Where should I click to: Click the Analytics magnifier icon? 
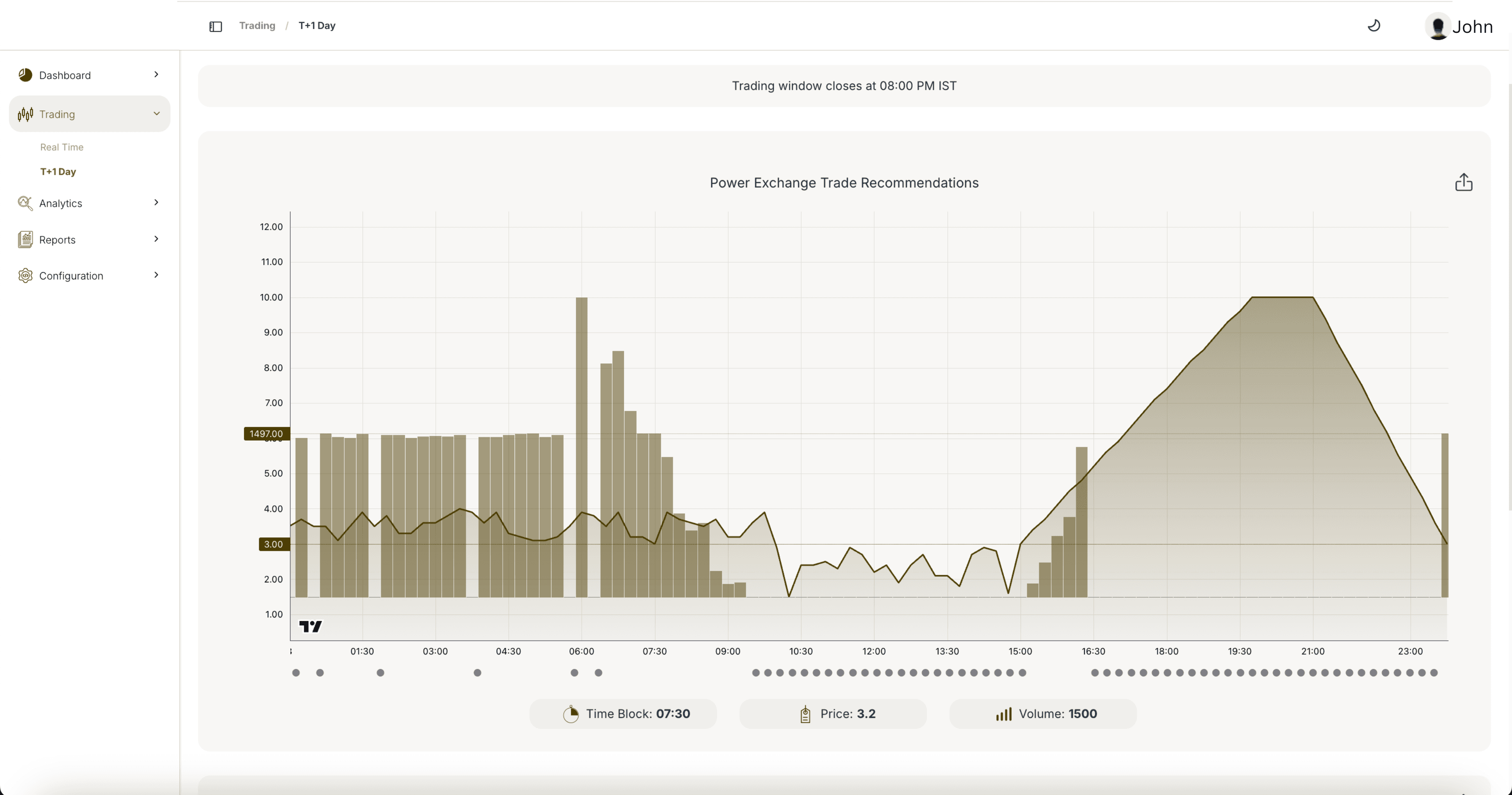click(x=25, y=203)
